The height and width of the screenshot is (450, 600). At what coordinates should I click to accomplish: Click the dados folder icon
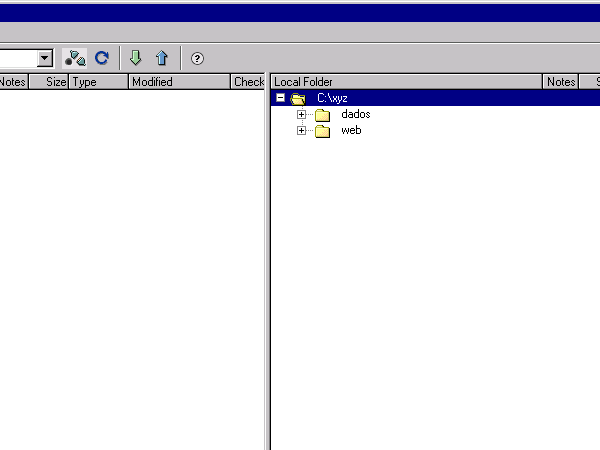tap(322, 115)
